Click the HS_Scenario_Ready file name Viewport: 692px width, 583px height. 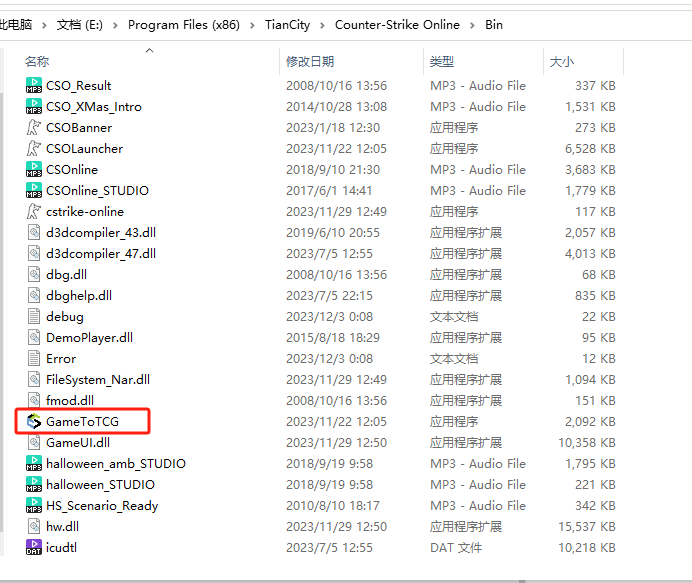point(102,505)
